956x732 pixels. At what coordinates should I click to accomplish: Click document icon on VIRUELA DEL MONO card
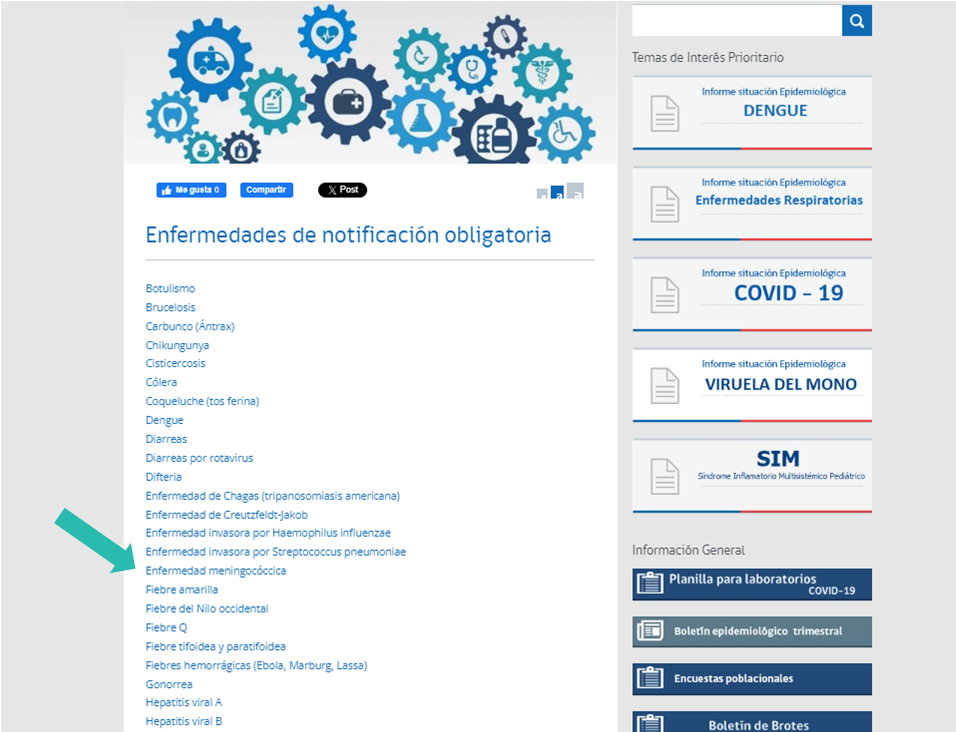pyautogui.click(x=665, y=386)
